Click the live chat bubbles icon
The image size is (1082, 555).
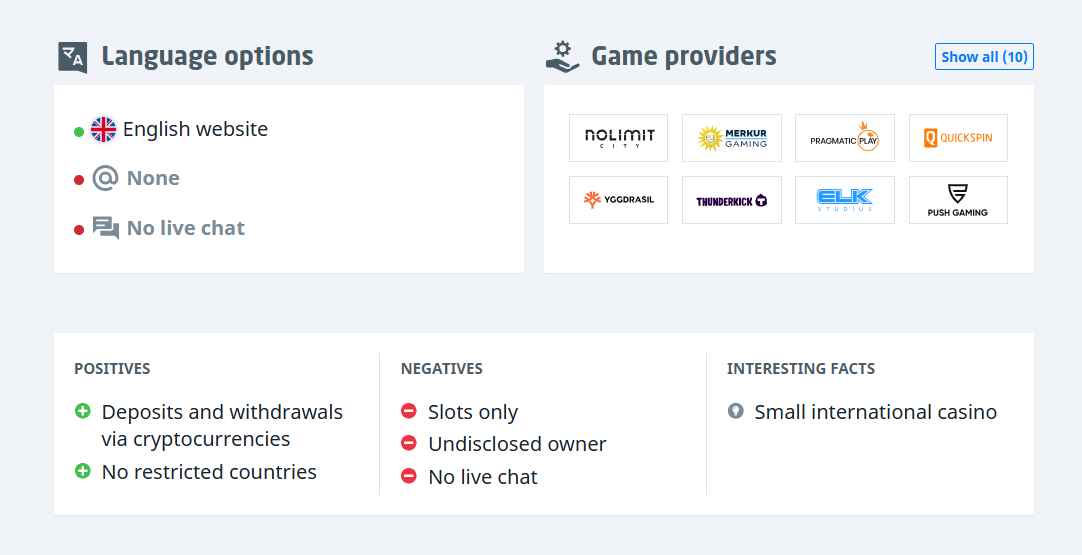(x=106, y=228)
